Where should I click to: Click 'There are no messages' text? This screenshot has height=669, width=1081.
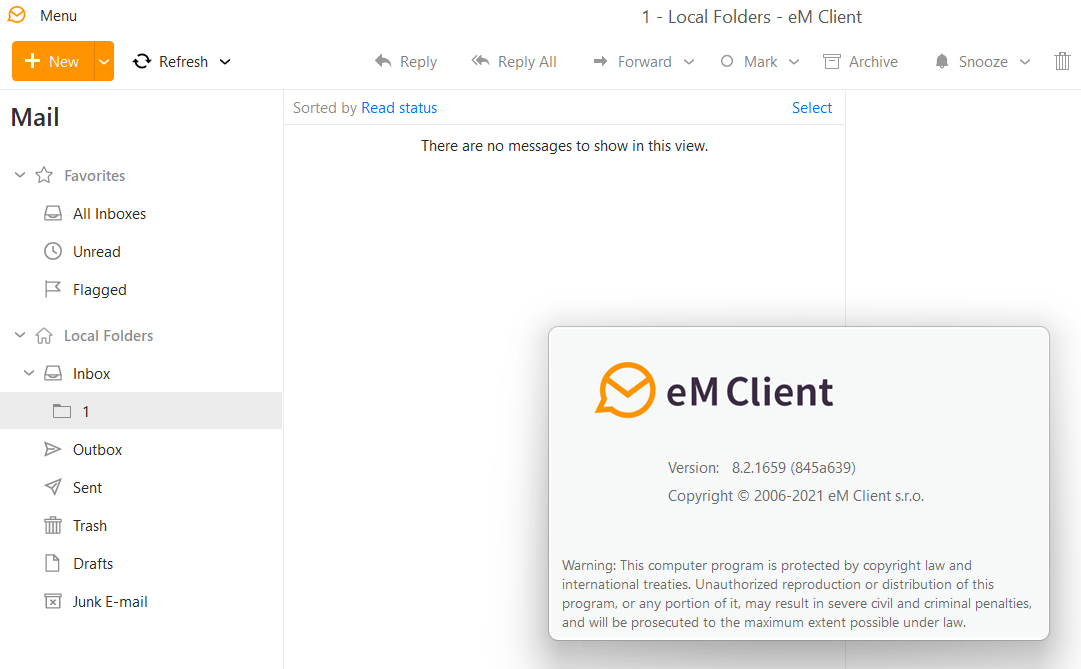pos(565,146)
